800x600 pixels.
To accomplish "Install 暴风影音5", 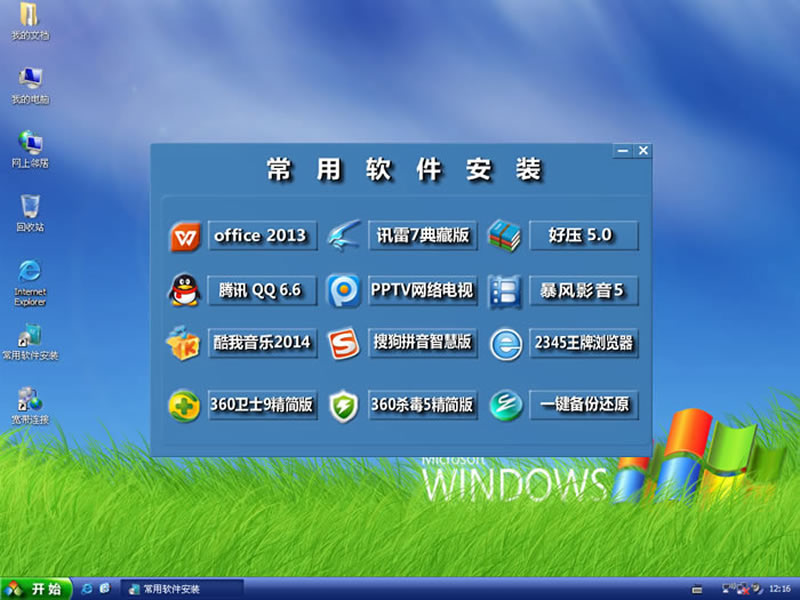I will tap(584, 290).
